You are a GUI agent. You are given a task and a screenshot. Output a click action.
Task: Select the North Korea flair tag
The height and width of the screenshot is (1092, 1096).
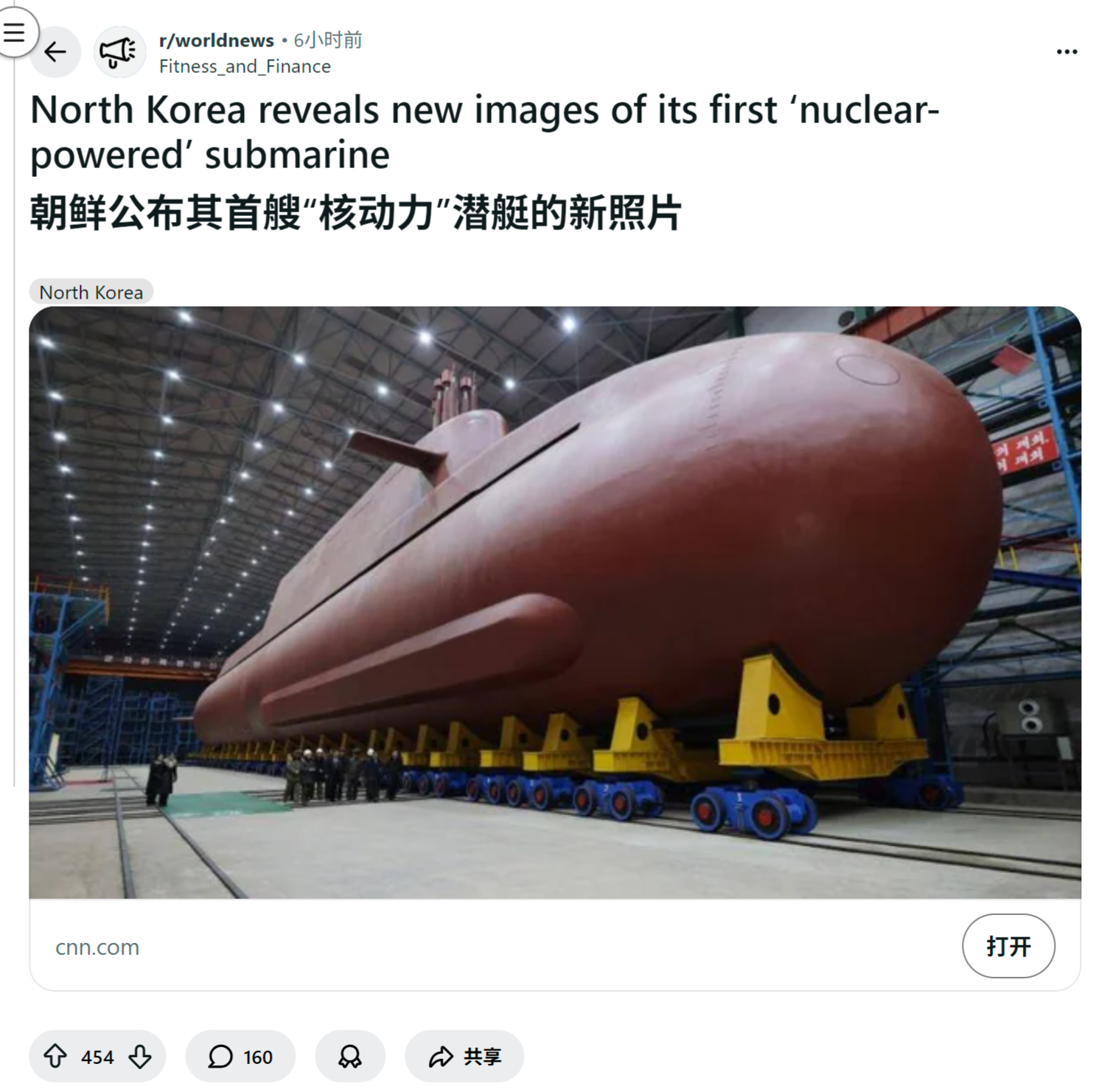point(91,292)
